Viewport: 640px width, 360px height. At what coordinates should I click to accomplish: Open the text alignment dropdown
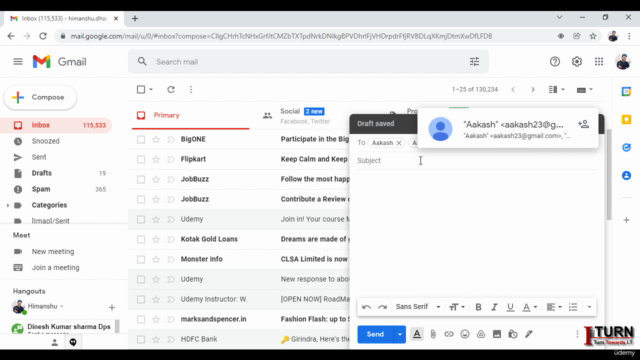click(554, 307)
